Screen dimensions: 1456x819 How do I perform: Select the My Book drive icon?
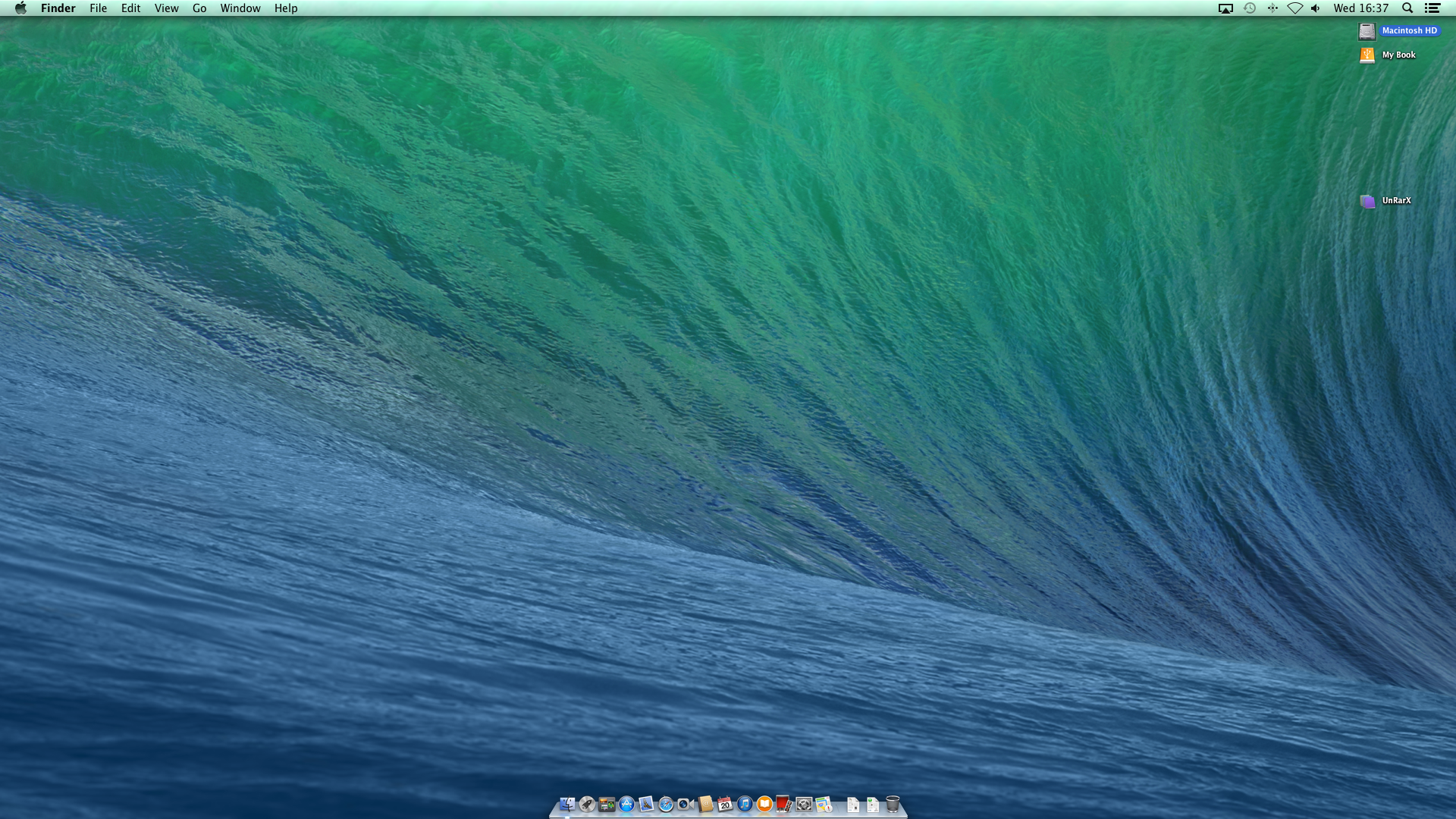(1367, 55)
